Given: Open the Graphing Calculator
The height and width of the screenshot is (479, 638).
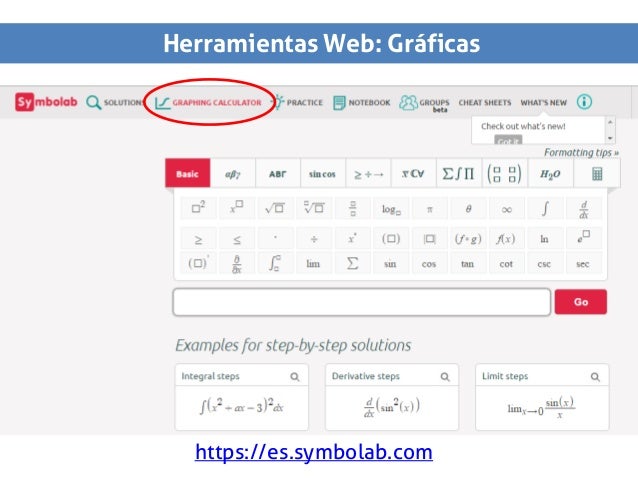Looking at the screenshot, I should coord(208,103).
